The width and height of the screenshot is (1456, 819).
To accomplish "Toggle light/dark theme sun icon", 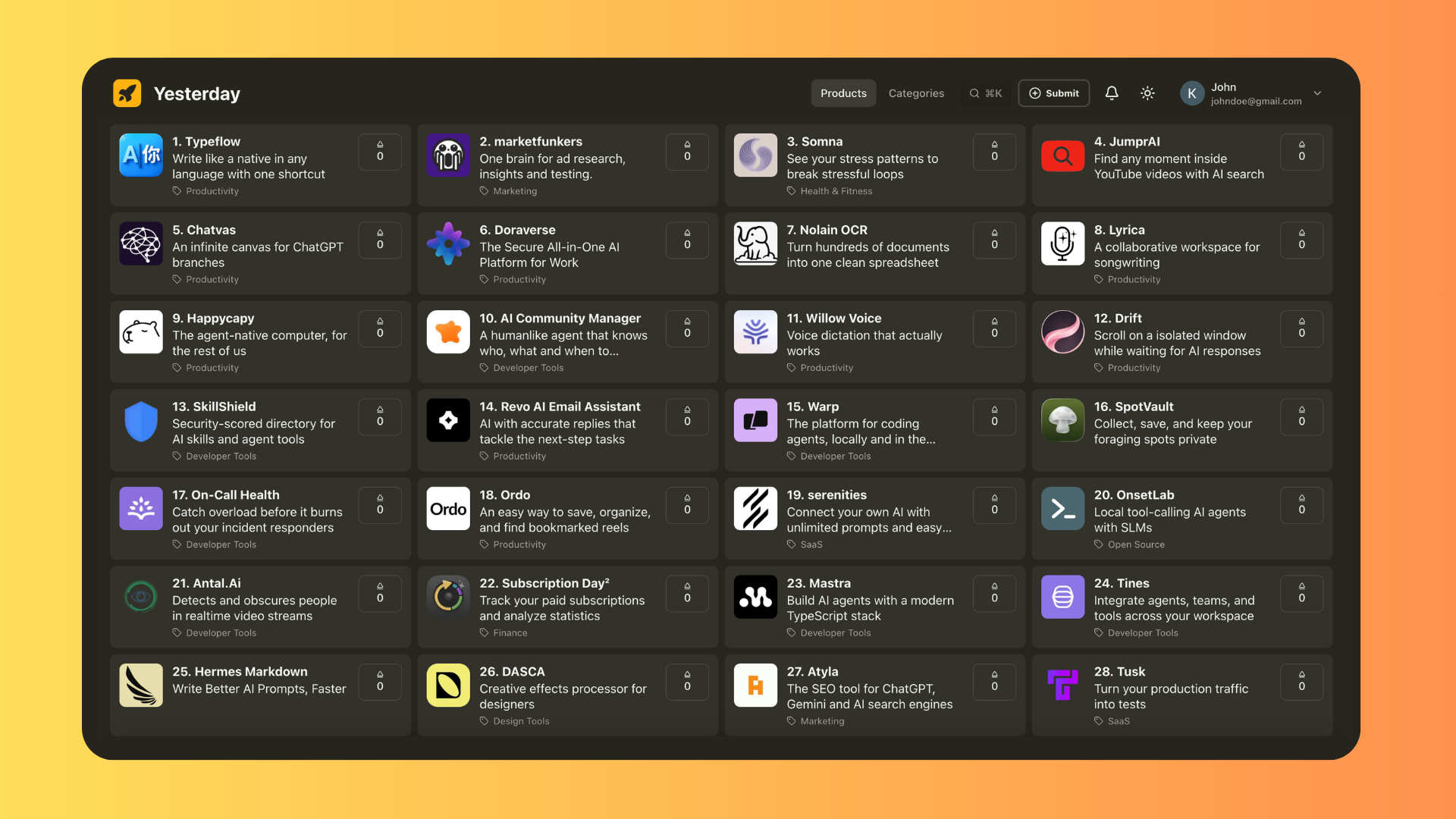I will [1147, 93].
